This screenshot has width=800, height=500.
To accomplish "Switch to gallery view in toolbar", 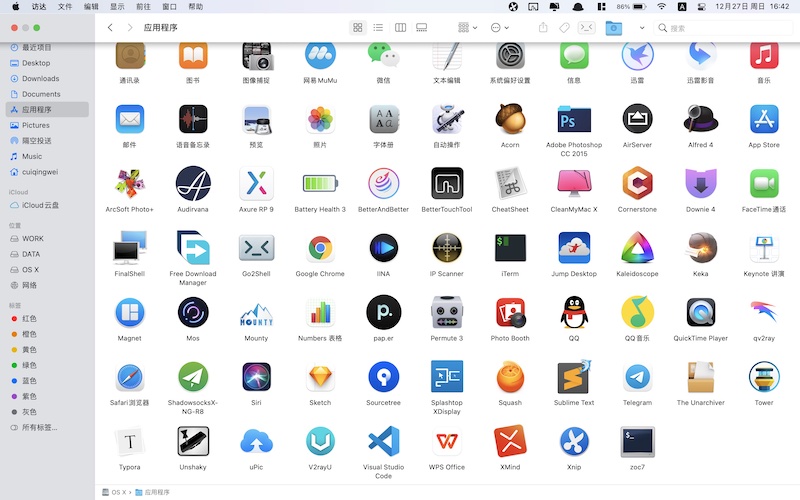I will 421,28.
